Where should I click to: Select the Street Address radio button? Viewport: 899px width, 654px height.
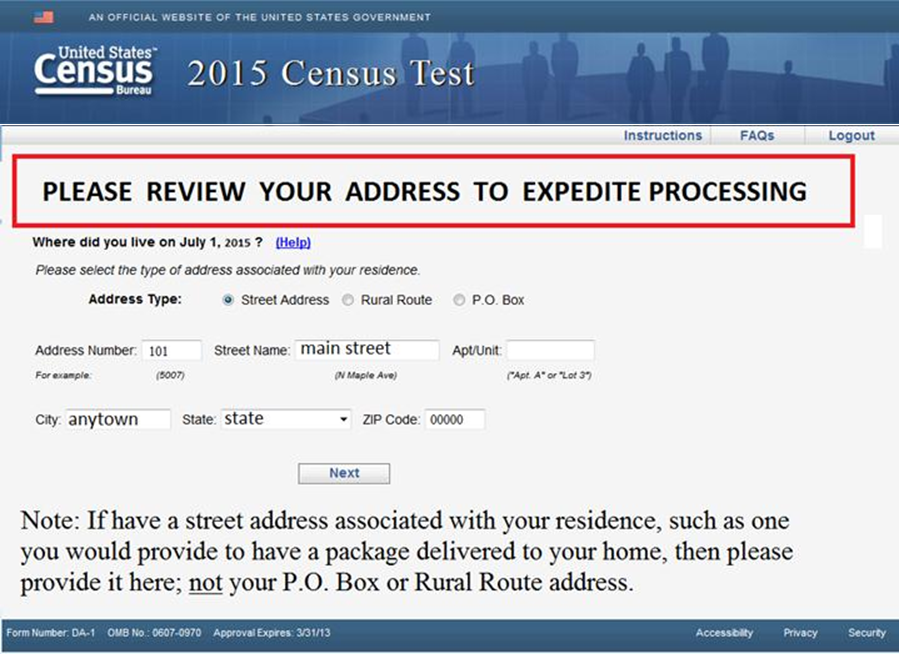coord(228,300)
